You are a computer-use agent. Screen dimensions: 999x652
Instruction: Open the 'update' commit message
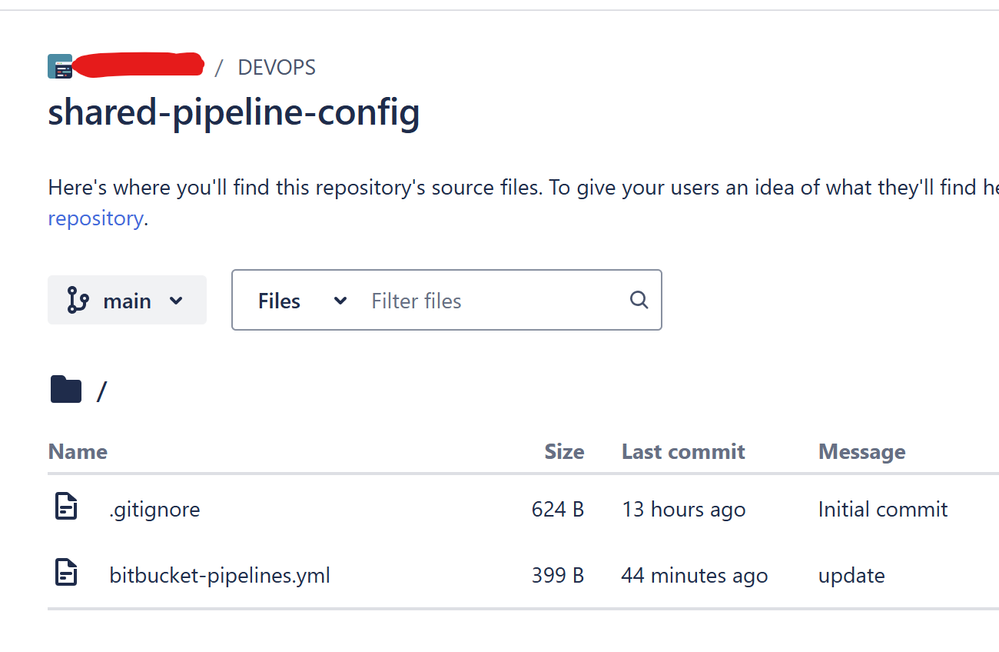[x=851, y=576]
